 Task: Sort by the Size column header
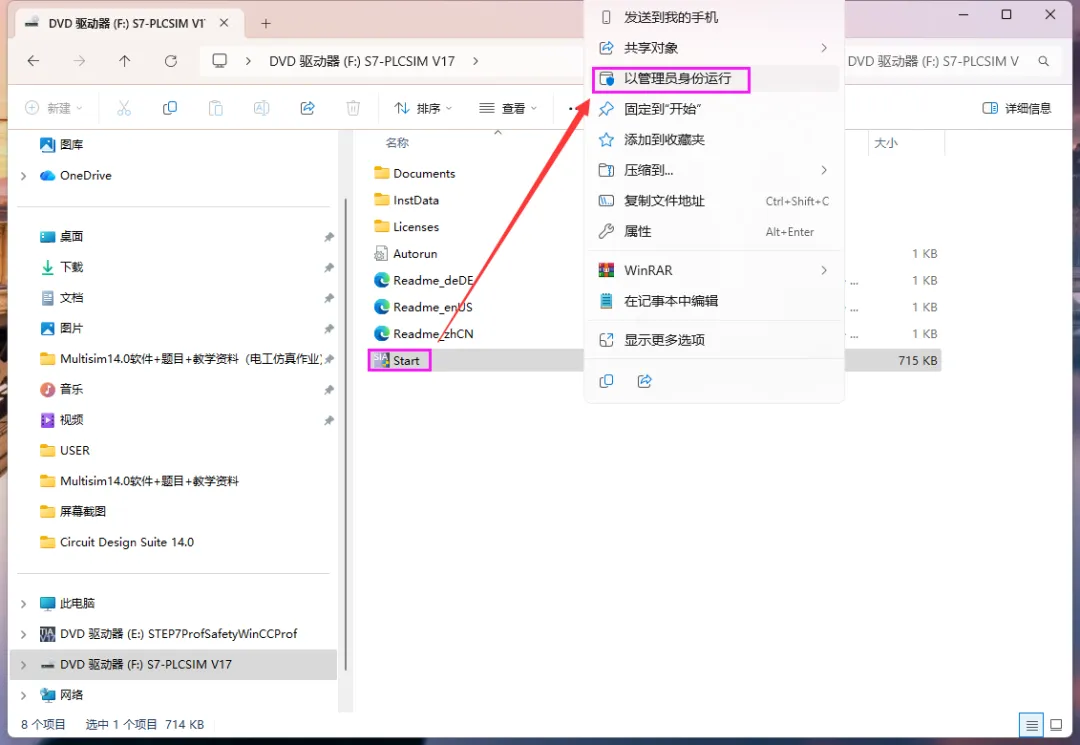coord(886,143)
